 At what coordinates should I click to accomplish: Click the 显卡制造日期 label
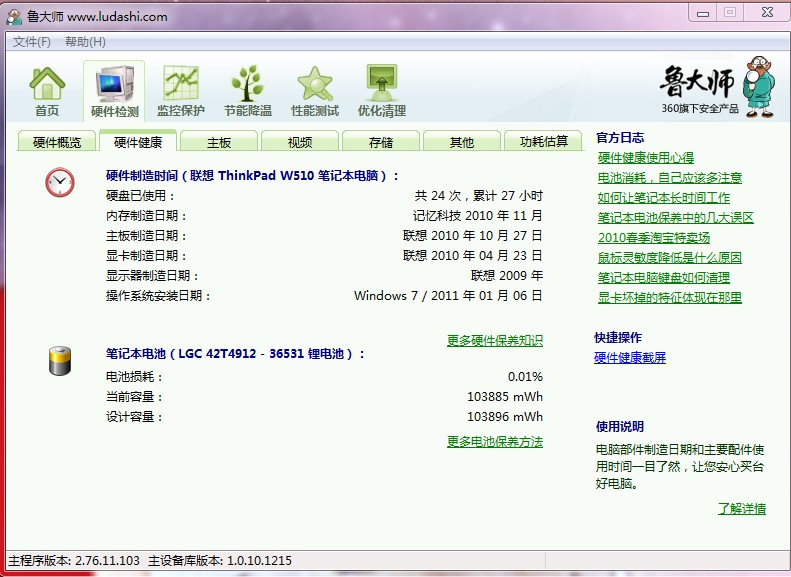point(146,256)
